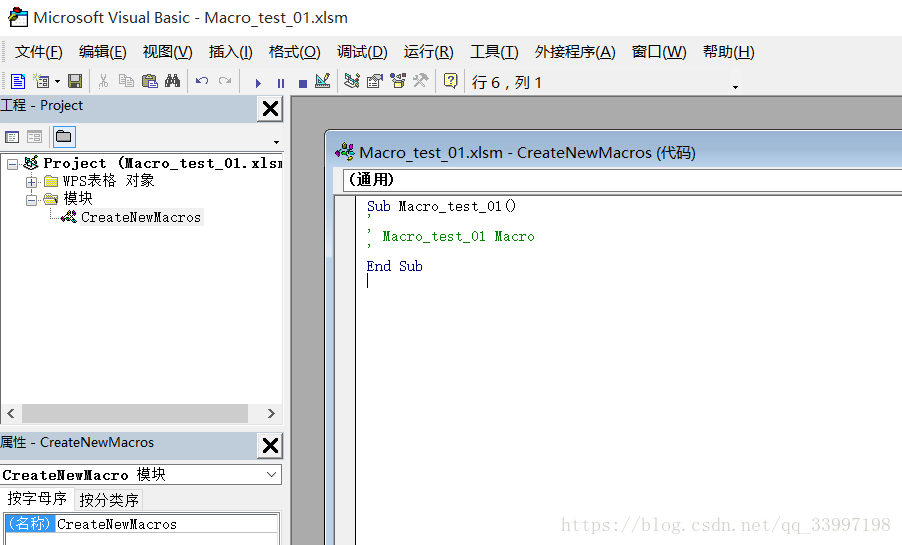Screen dimensions: 902x545
Task: Close the 属性 - CreateNewMacros panel
Action: (270, 445)
